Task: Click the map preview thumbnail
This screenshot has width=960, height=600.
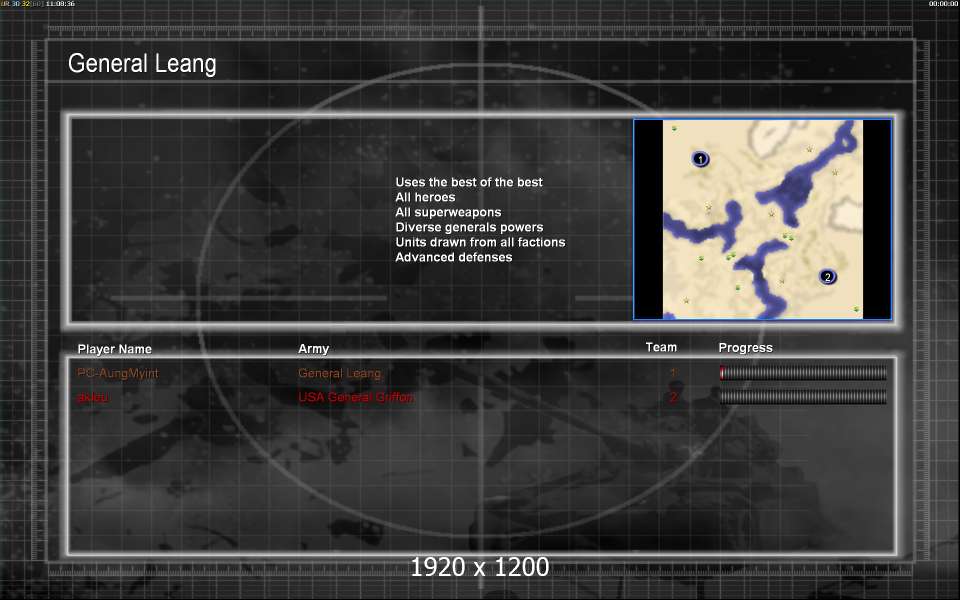Action: tap(763, 219)
